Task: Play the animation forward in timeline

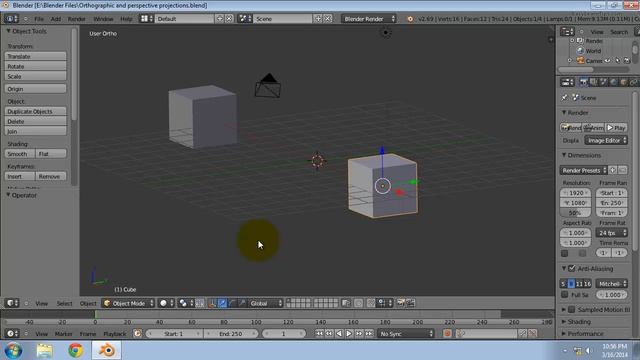Action: click(349, 334)
